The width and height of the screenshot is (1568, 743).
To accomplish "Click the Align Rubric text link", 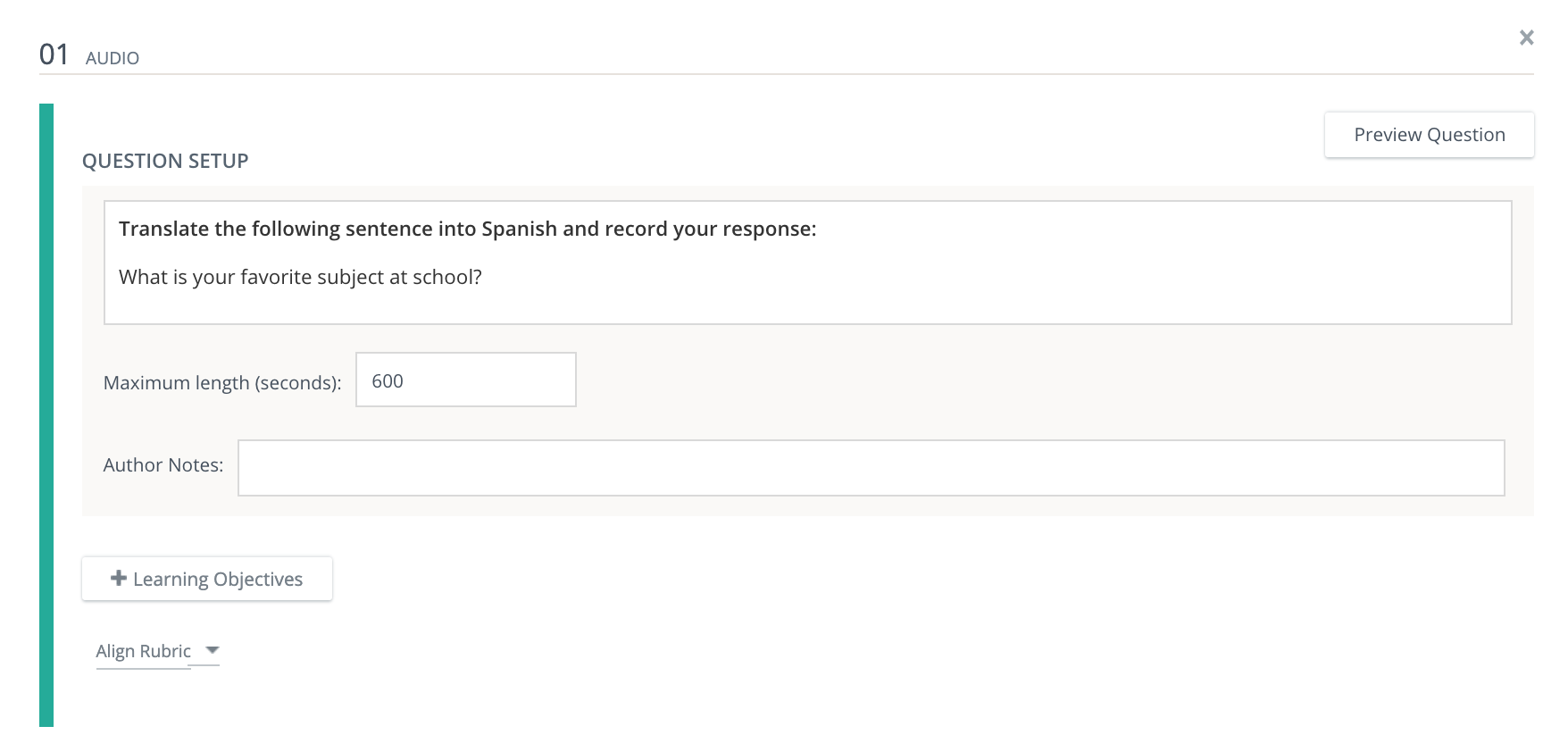I will click(x=143, y=651).
